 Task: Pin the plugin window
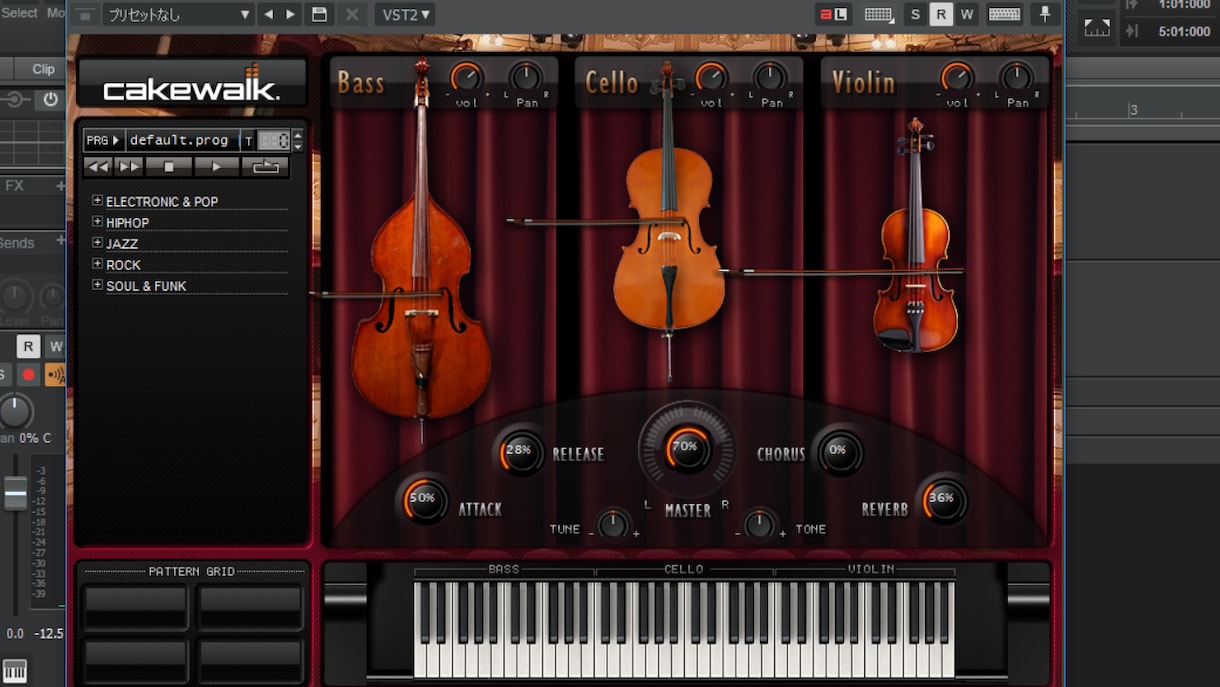(x=1045, y=14)
